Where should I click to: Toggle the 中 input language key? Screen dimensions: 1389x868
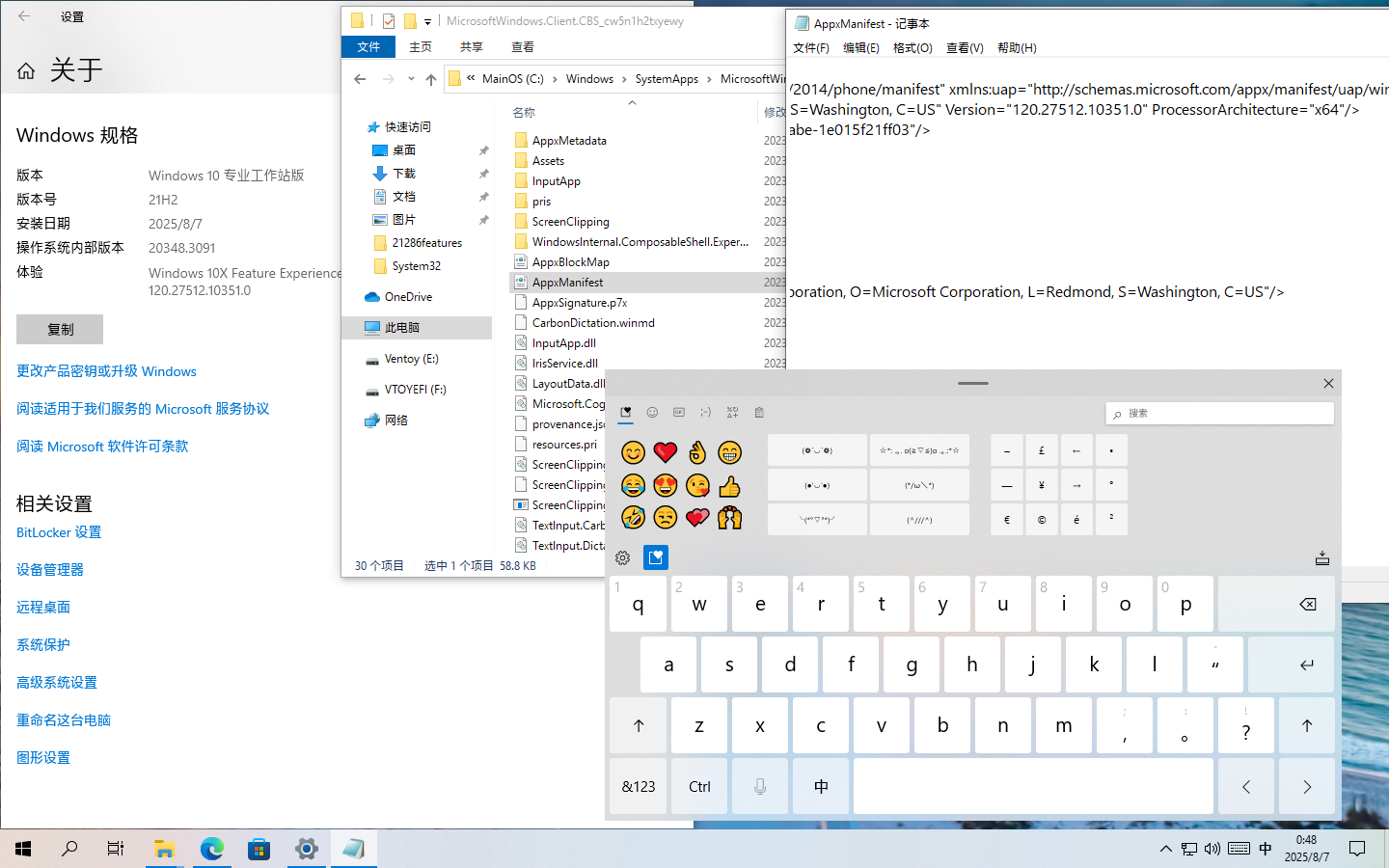pos(821,786)
